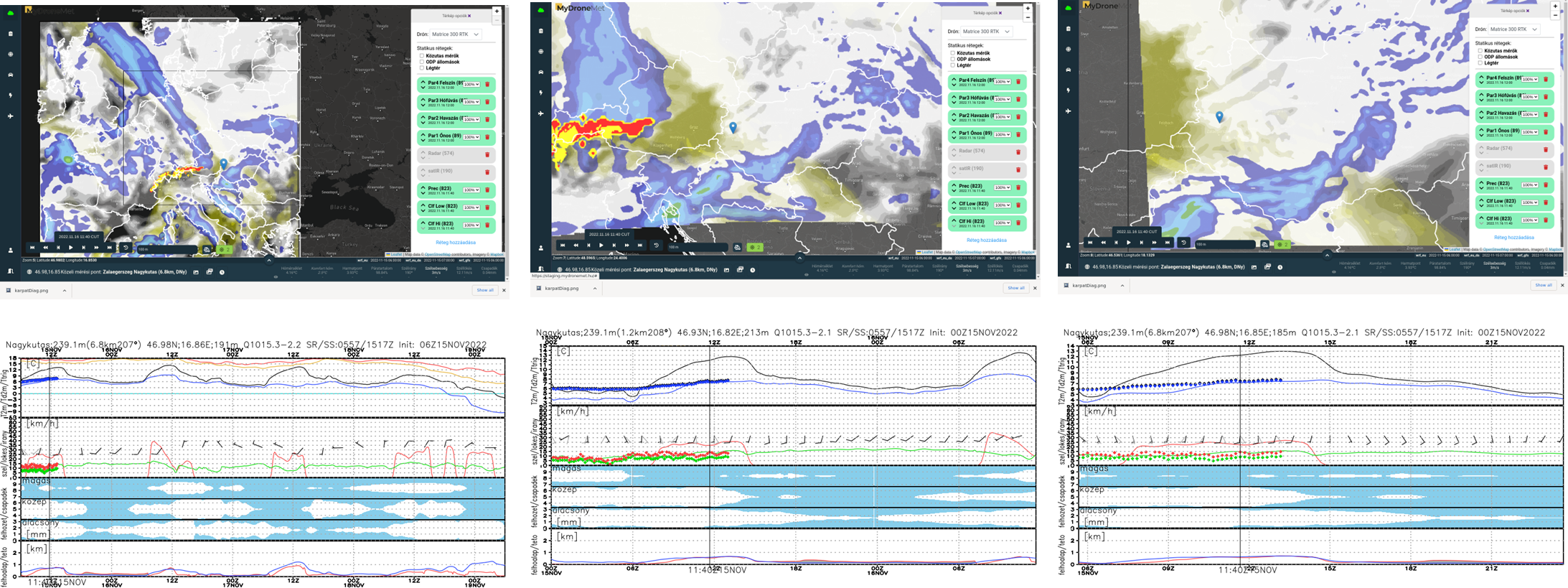Viewport: 1568px width, 588px height.
Task: Open karpatDiag.png download menu chevron in middle screenshot
Action: click(x=595, y=289)
